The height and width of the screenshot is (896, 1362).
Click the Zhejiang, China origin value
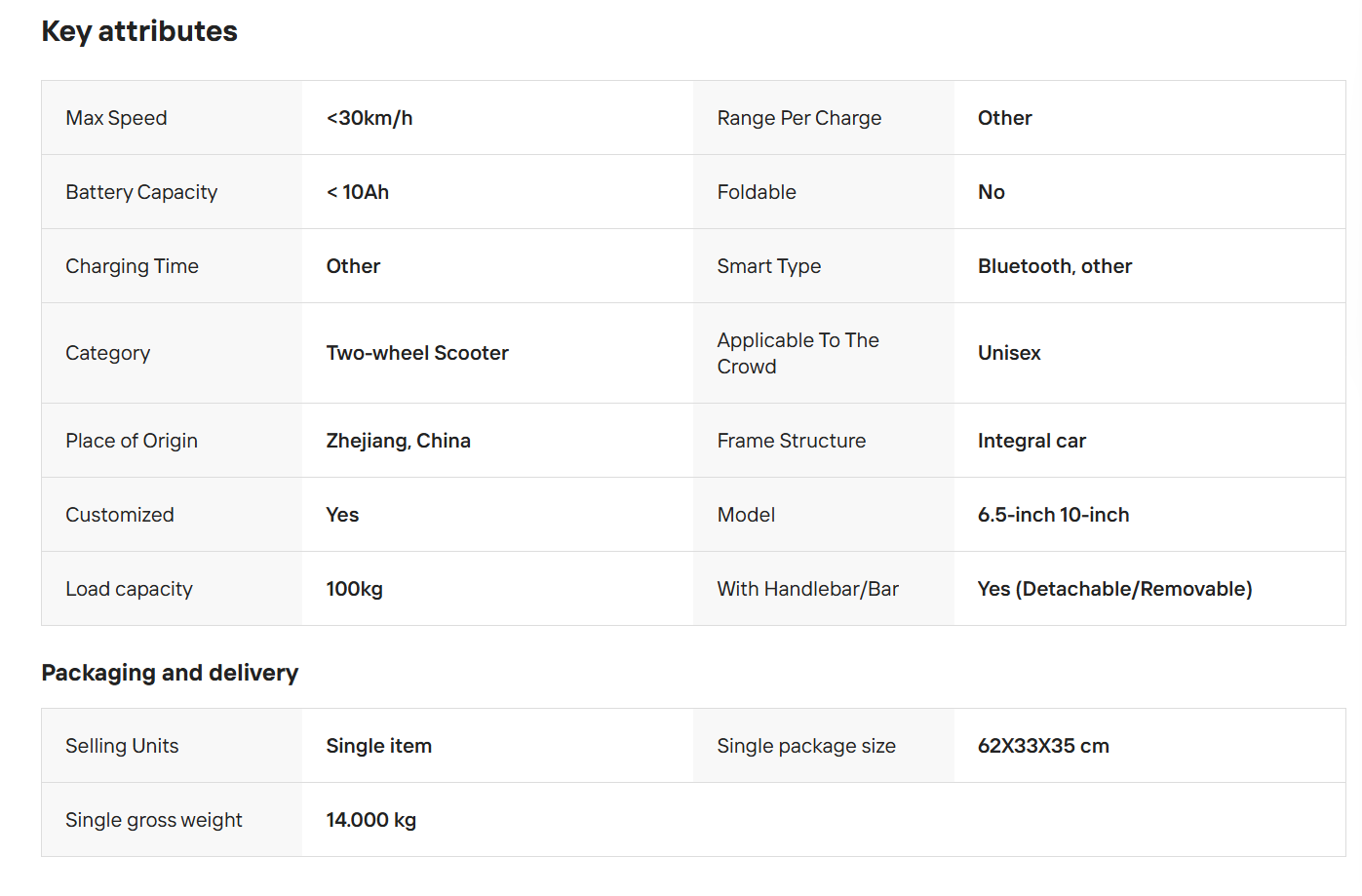[399, 441]
